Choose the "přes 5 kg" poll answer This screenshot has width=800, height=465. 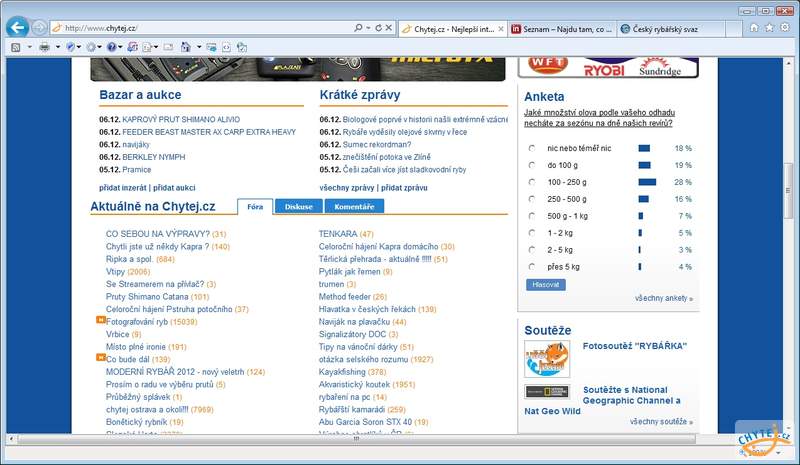[531, 267]
